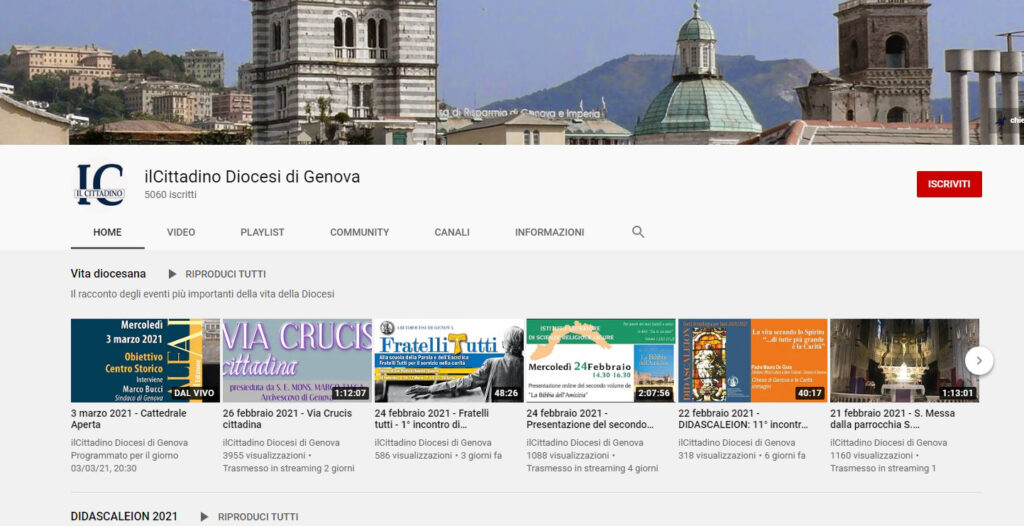Subscribe using the ISCRIVITI button
This screenshot has height=526, width=1024.
[948, 184]
